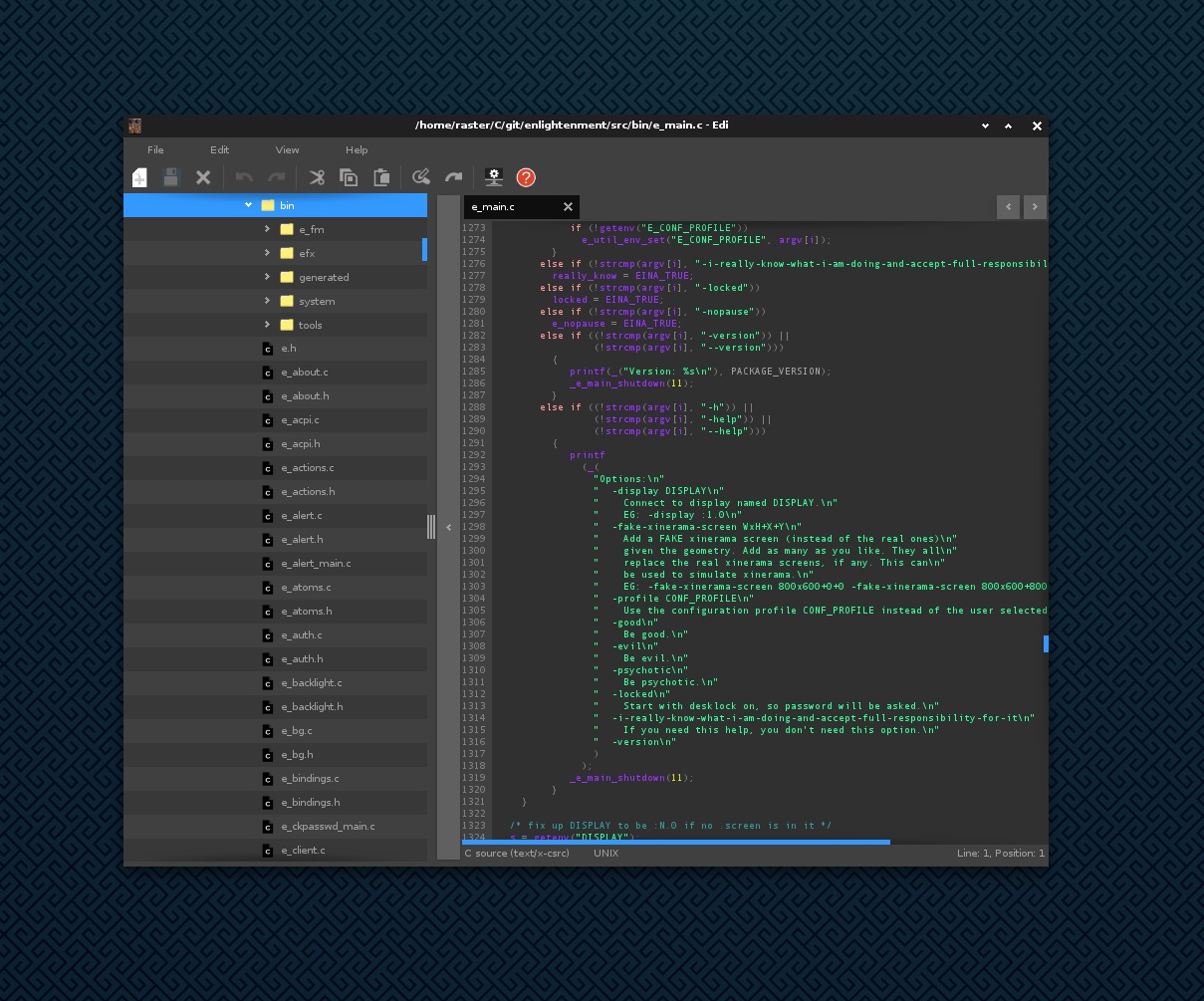Open e_bg.c file
Image resolution: width=1204 pixels, height=1001 pixels.
click(x=275, y=731)
